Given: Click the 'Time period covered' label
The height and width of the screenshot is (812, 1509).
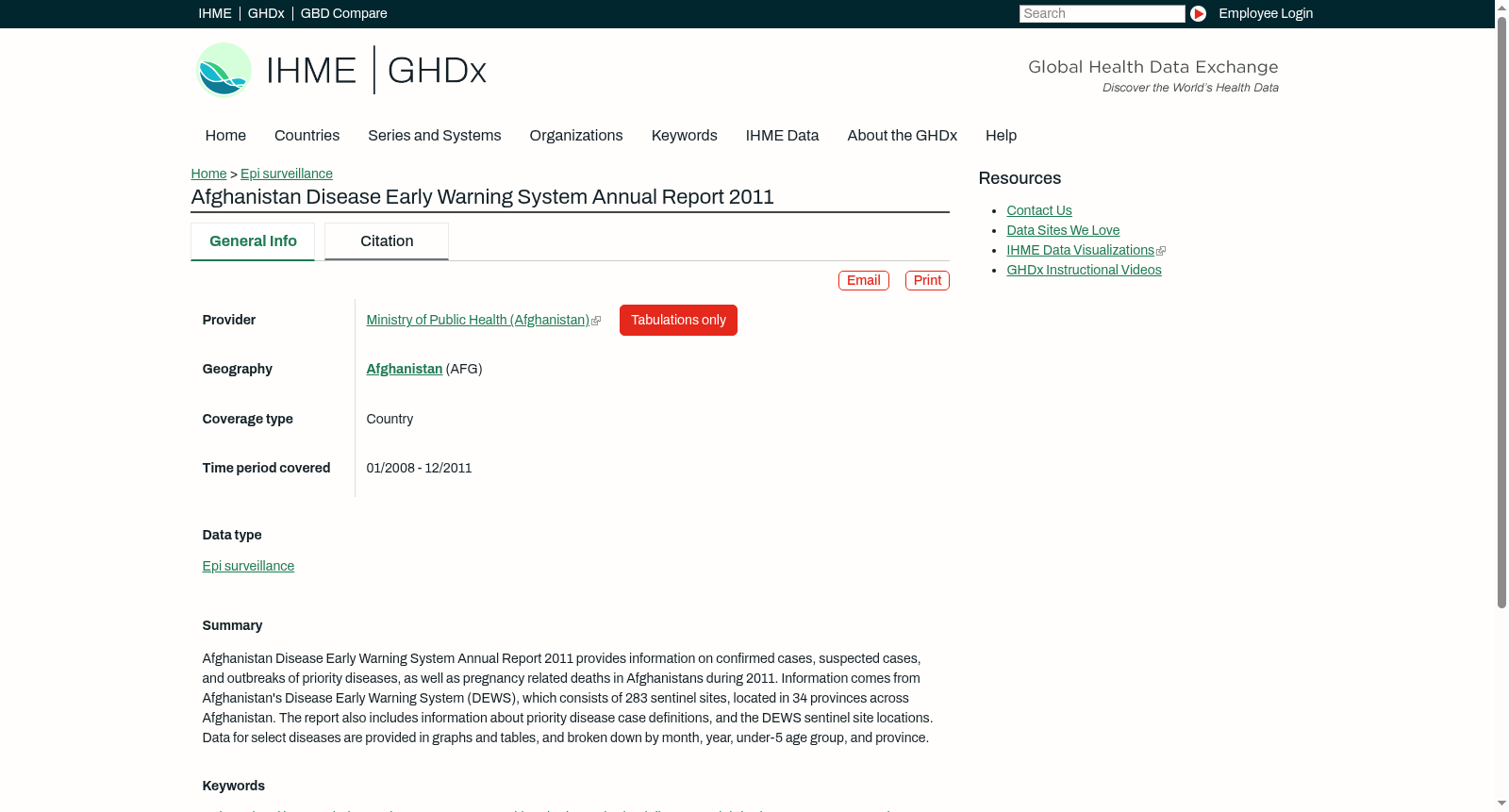Looking at the screenshot, I should 266,468.
